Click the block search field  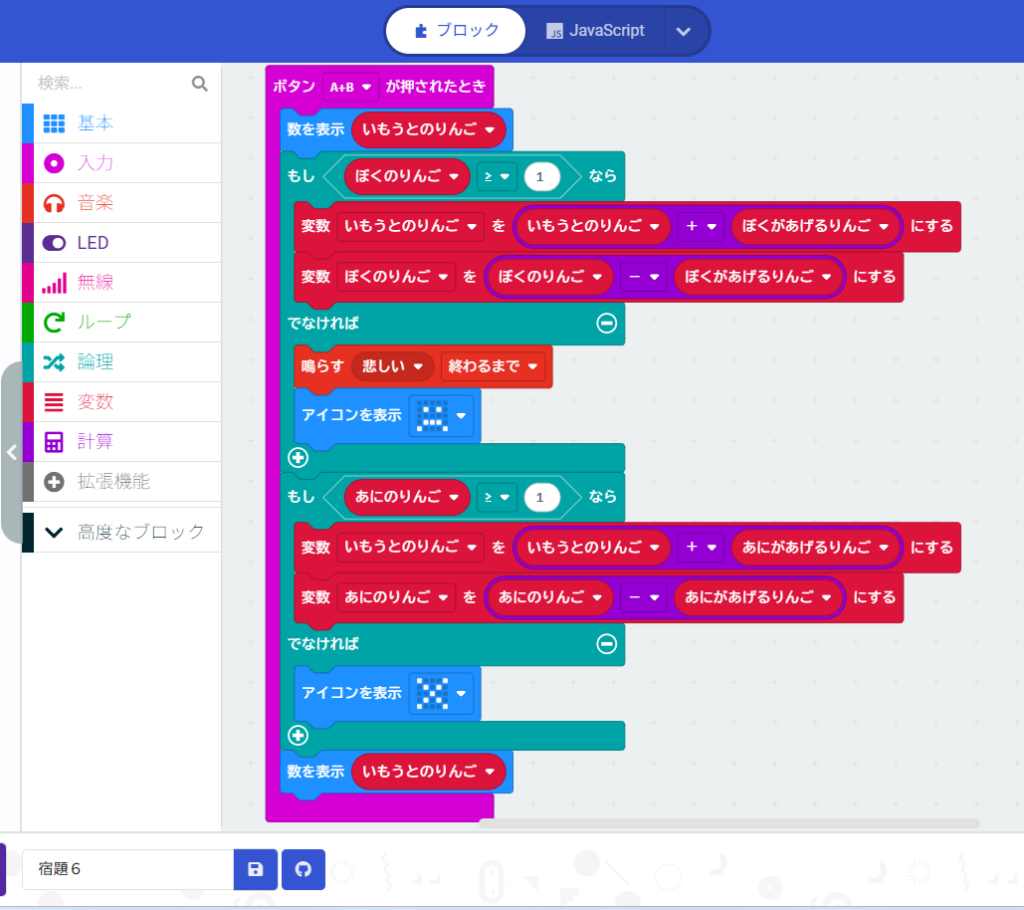(x=111, y=83)
